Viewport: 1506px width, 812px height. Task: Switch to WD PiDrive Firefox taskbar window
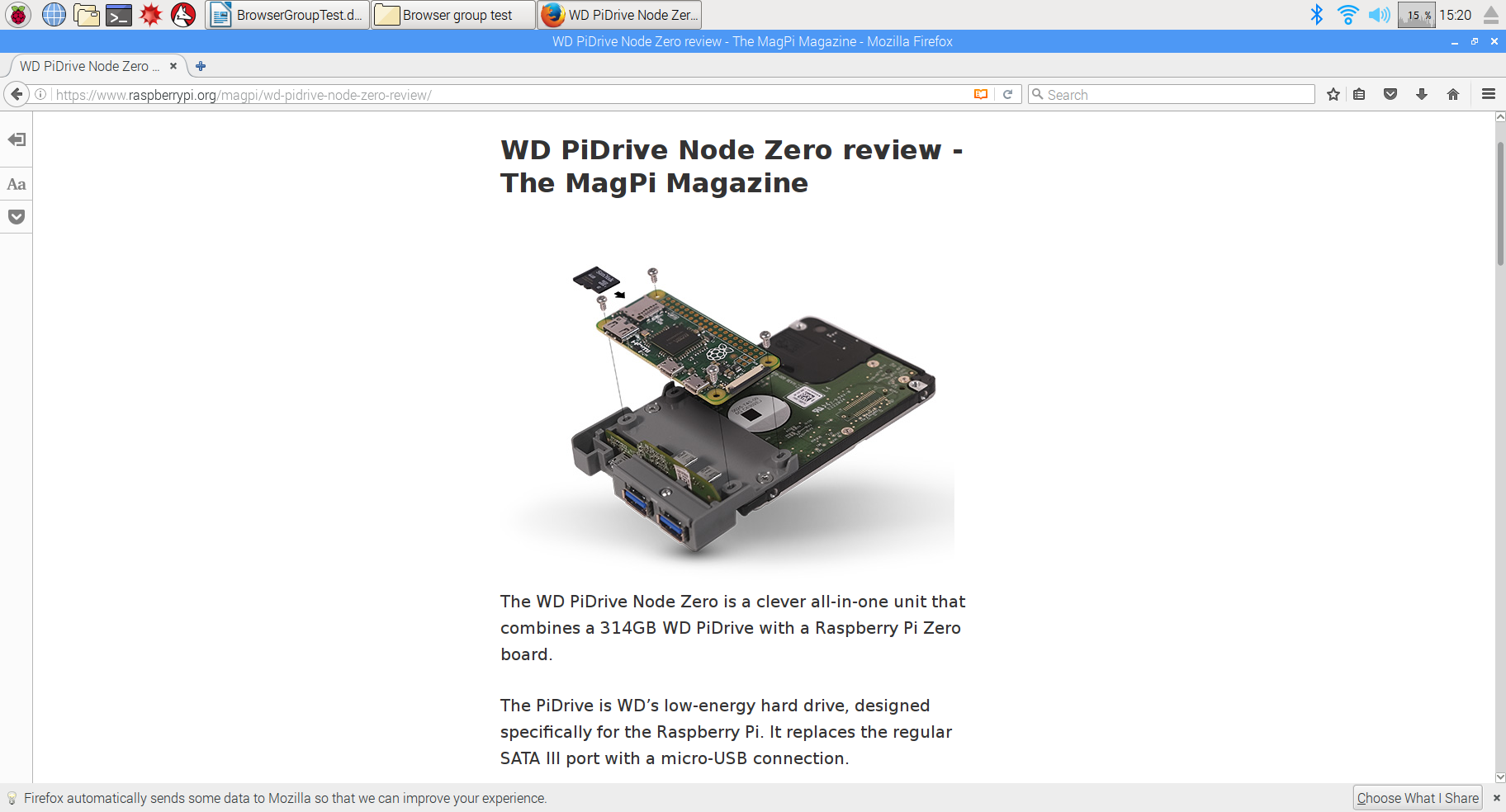[619, 15]
